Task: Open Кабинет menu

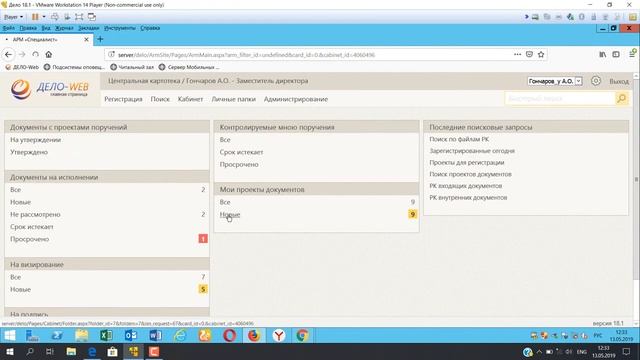Action: [190, 99]
